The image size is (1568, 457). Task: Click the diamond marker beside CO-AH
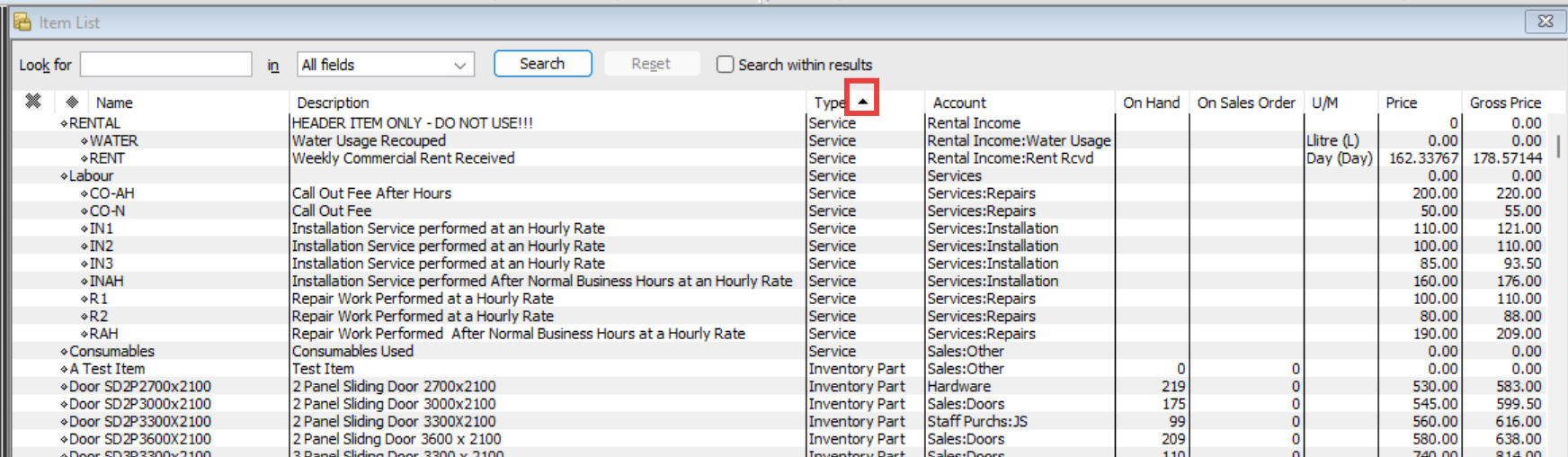click(85, 193)
